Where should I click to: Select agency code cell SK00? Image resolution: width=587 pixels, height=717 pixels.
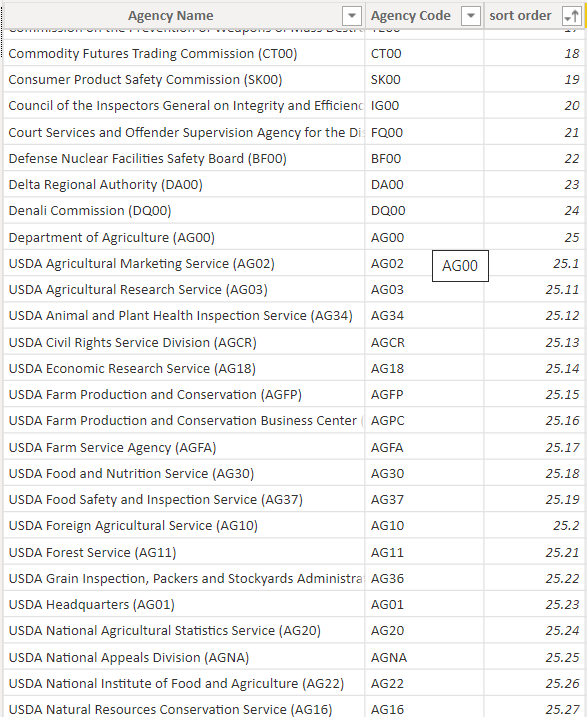tap(424, 80)
